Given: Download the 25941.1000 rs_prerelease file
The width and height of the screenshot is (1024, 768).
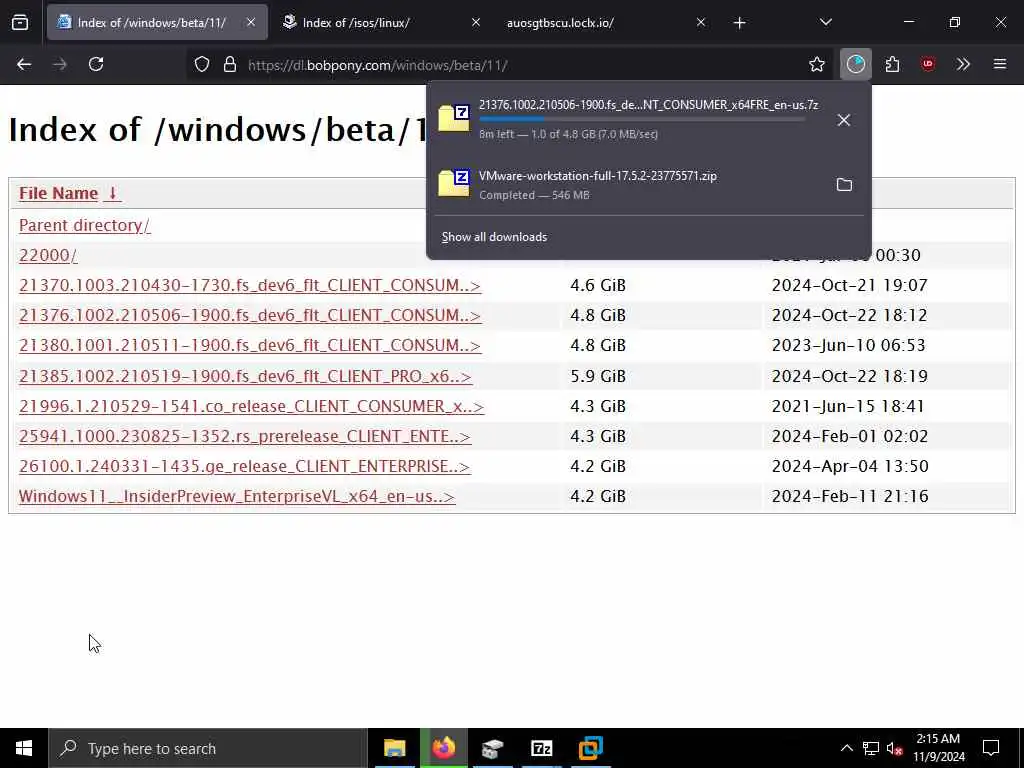Looking at the screenshot, I should click(x=245, y=436).
